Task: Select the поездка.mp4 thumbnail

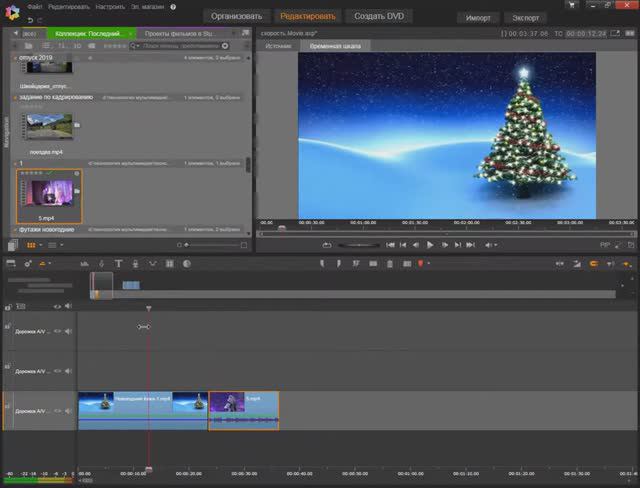Action: tap(49, 127)
